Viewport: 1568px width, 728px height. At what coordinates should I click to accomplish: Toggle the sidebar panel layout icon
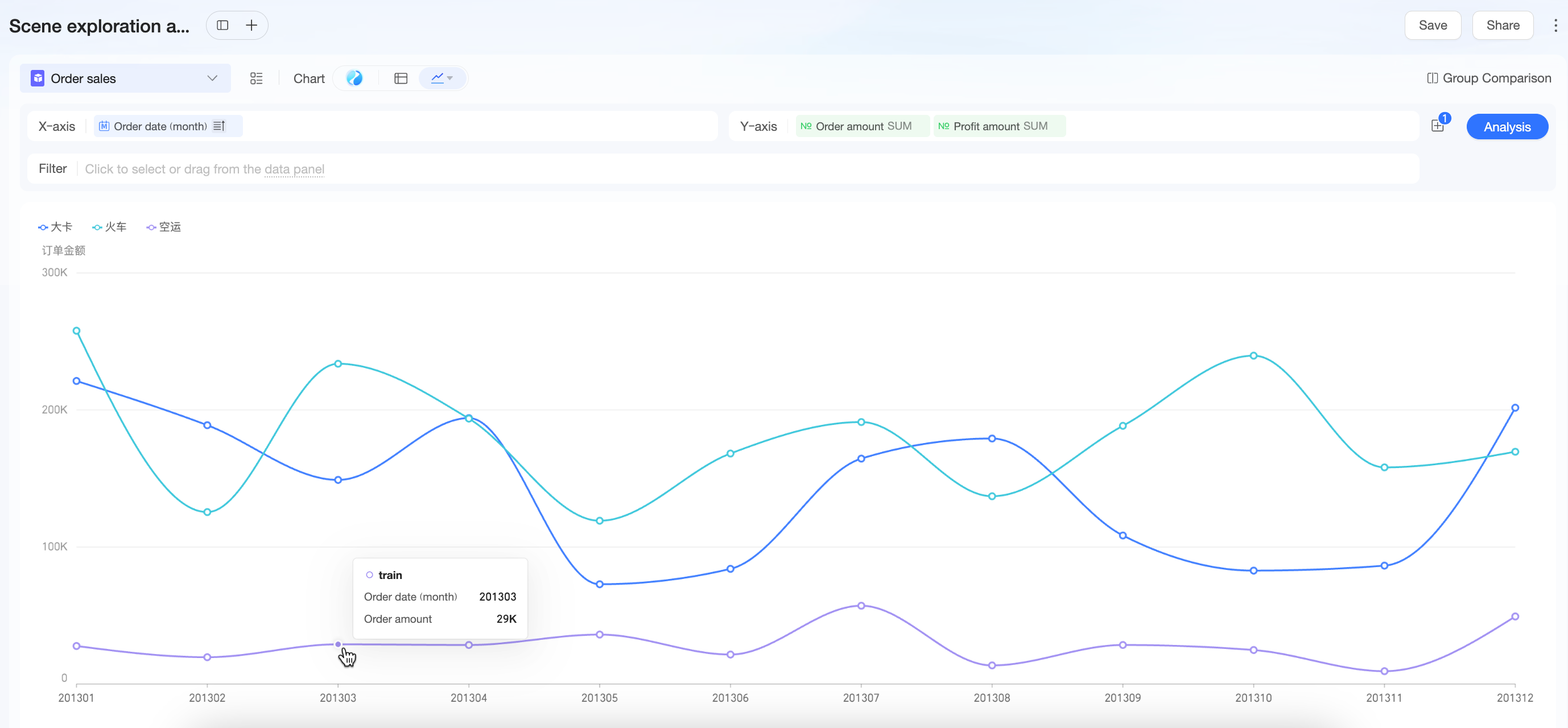click(222, 26)
